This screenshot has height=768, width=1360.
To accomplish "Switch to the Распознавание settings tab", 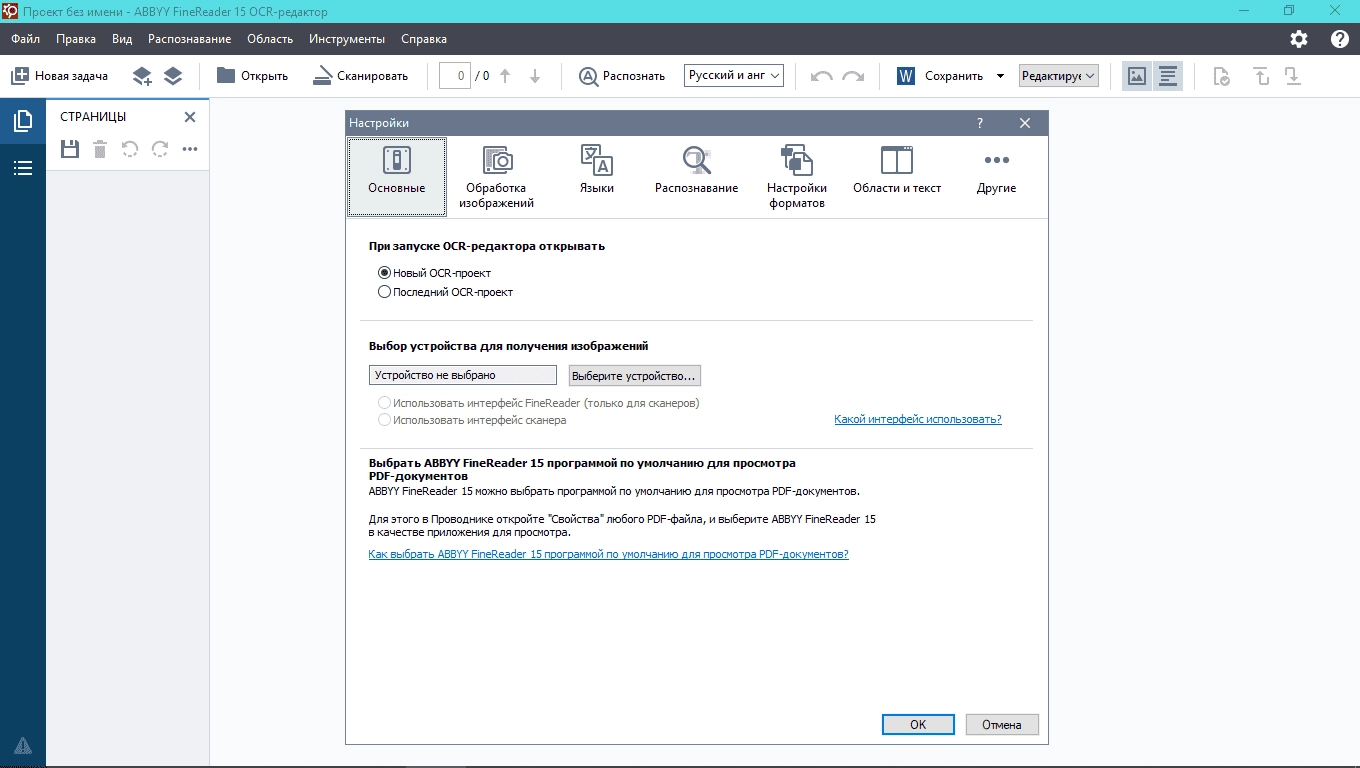I will click(697, 176).
